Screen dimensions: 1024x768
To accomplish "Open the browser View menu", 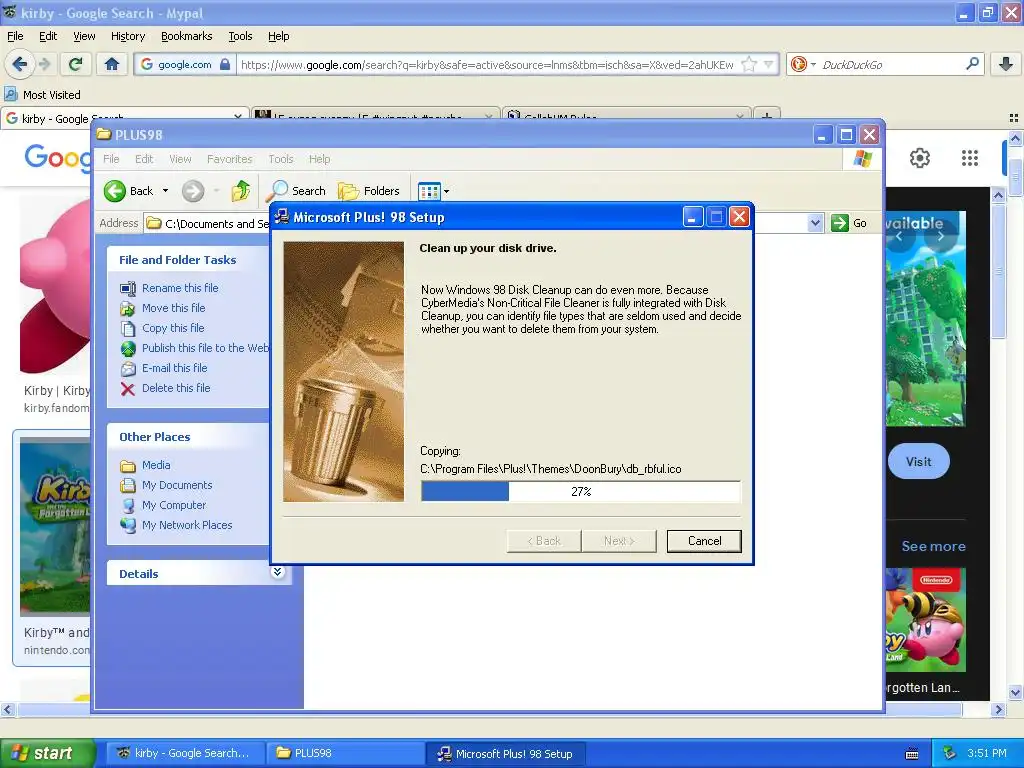I will pyautogui.click(x=84, y=36).
